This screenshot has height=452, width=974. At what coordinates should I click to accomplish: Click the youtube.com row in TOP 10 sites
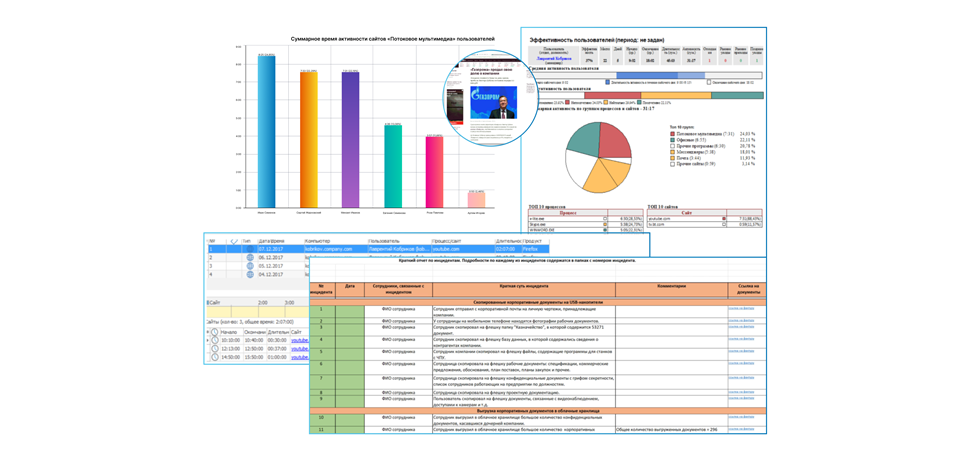pos(704,219)
